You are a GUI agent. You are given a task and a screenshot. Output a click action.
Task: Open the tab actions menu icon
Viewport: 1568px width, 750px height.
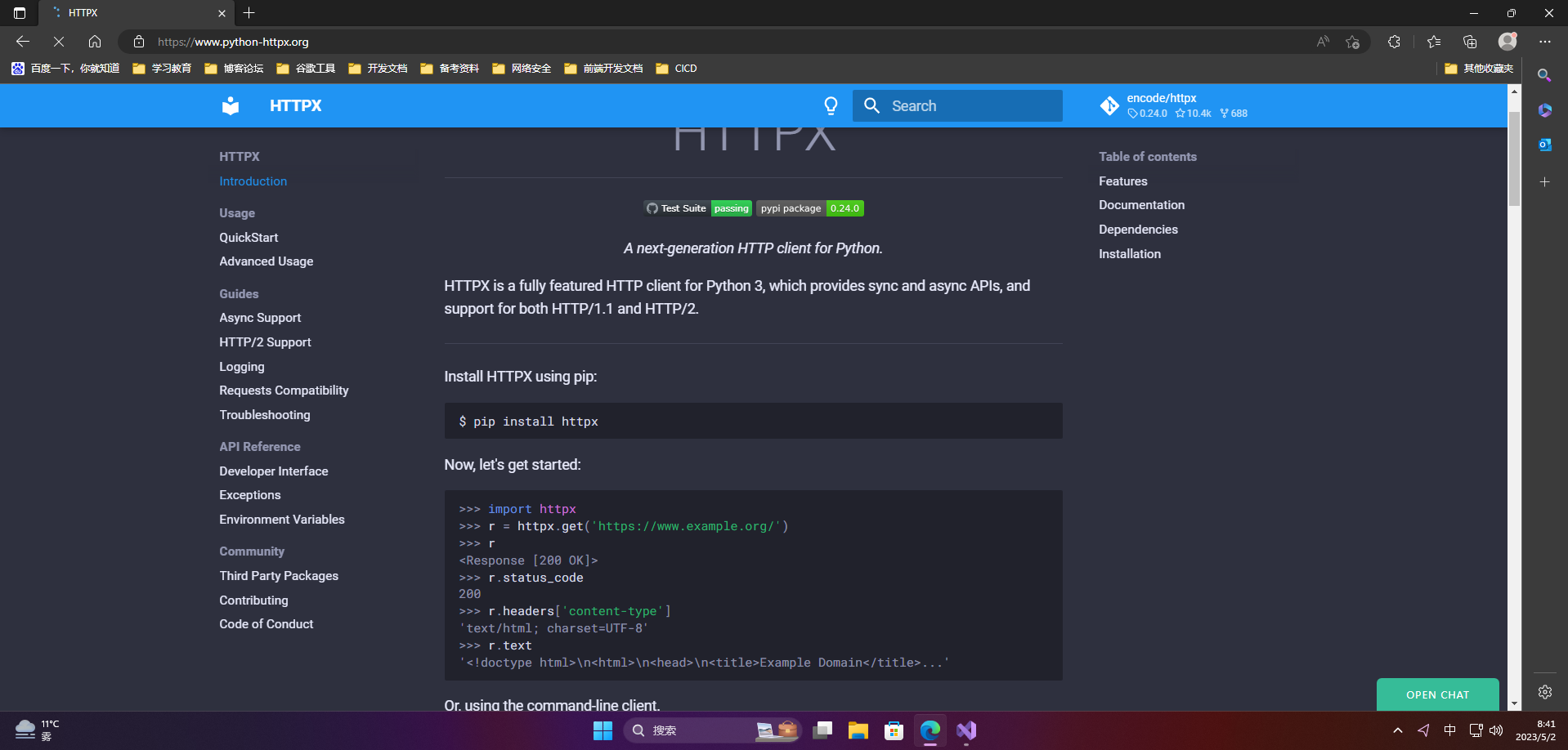[x=20, y=13]
